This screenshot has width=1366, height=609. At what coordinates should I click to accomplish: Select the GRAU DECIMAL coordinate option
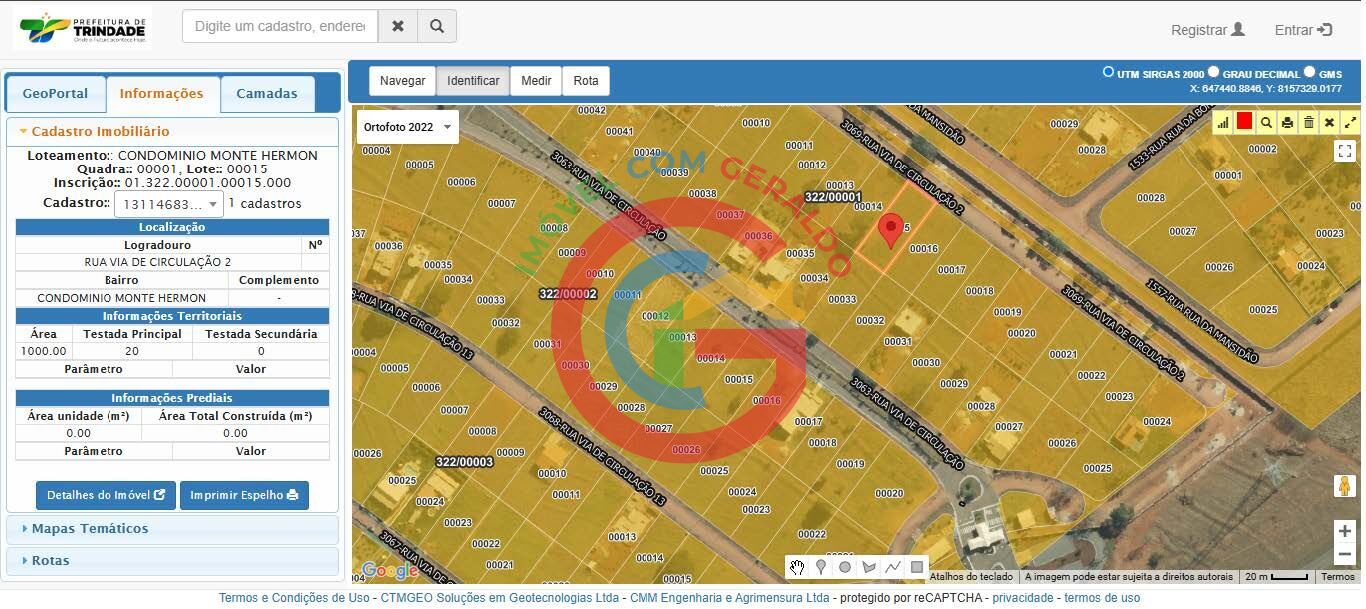[x=1213, y=72]
